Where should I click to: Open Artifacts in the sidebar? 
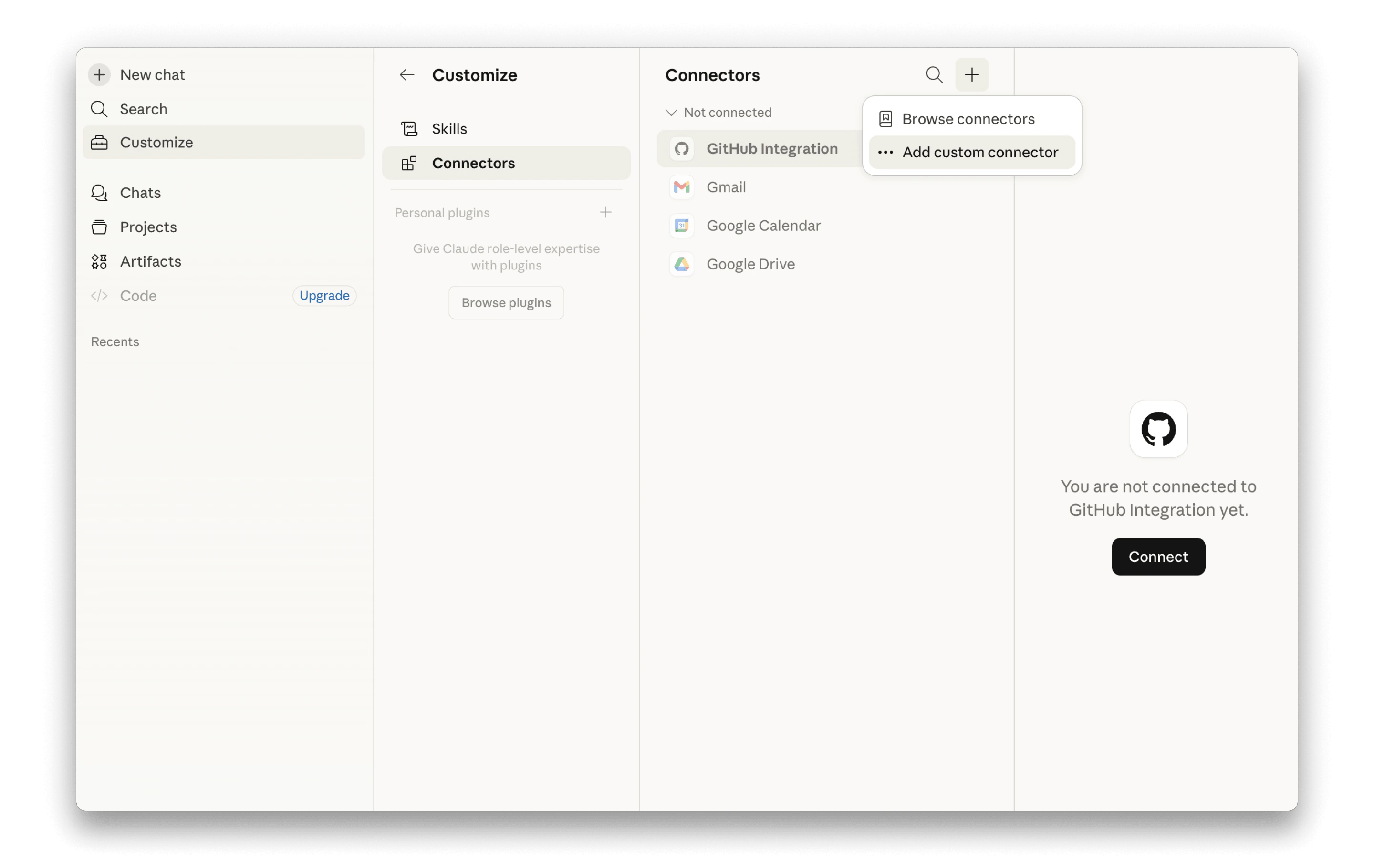click(x=151, y=261)
